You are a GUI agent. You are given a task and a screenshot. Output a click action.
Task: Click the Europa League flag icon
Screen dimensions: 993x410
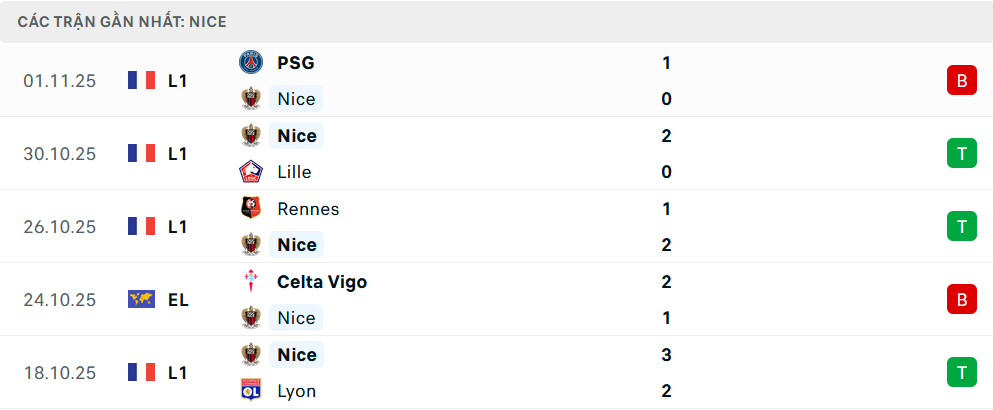pos(141,299)
